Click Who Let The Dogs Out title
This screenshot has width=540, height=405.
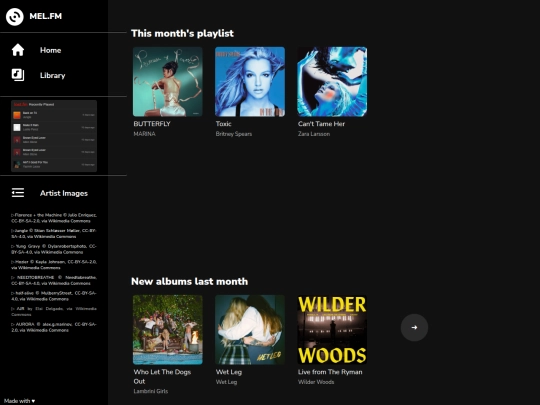(162, 376)
